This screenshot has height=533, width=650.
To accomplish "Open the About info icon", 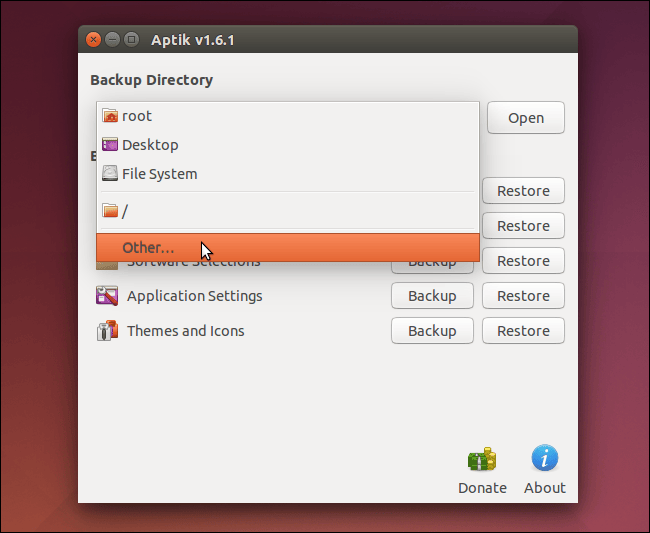I will click(x=545, y=460).
